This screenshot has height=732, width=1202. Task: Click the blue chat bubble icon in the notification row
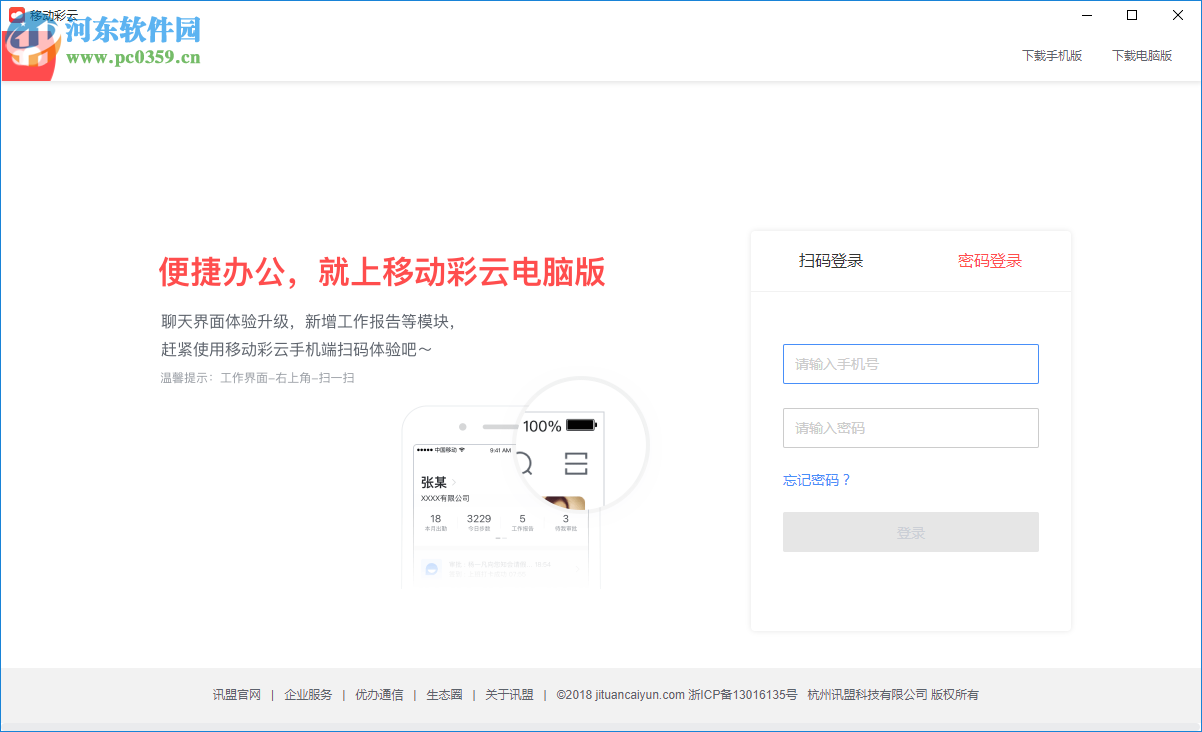coord(430,569)
